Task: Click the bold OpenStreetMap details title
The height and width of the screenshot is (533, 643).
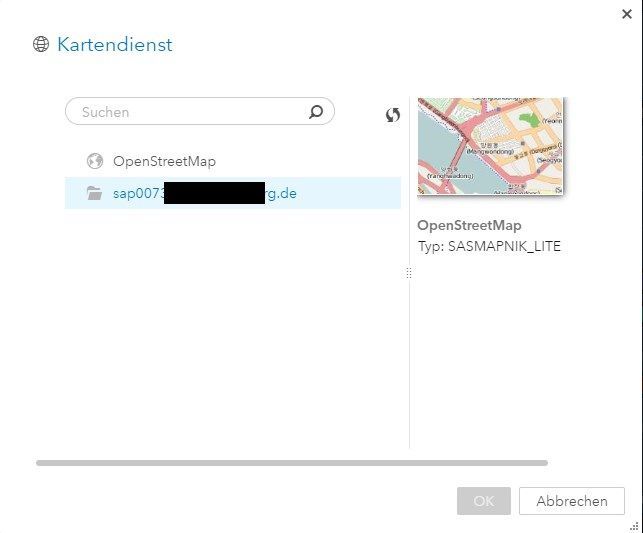Action: pyautogui.click(x=469, y=225)
